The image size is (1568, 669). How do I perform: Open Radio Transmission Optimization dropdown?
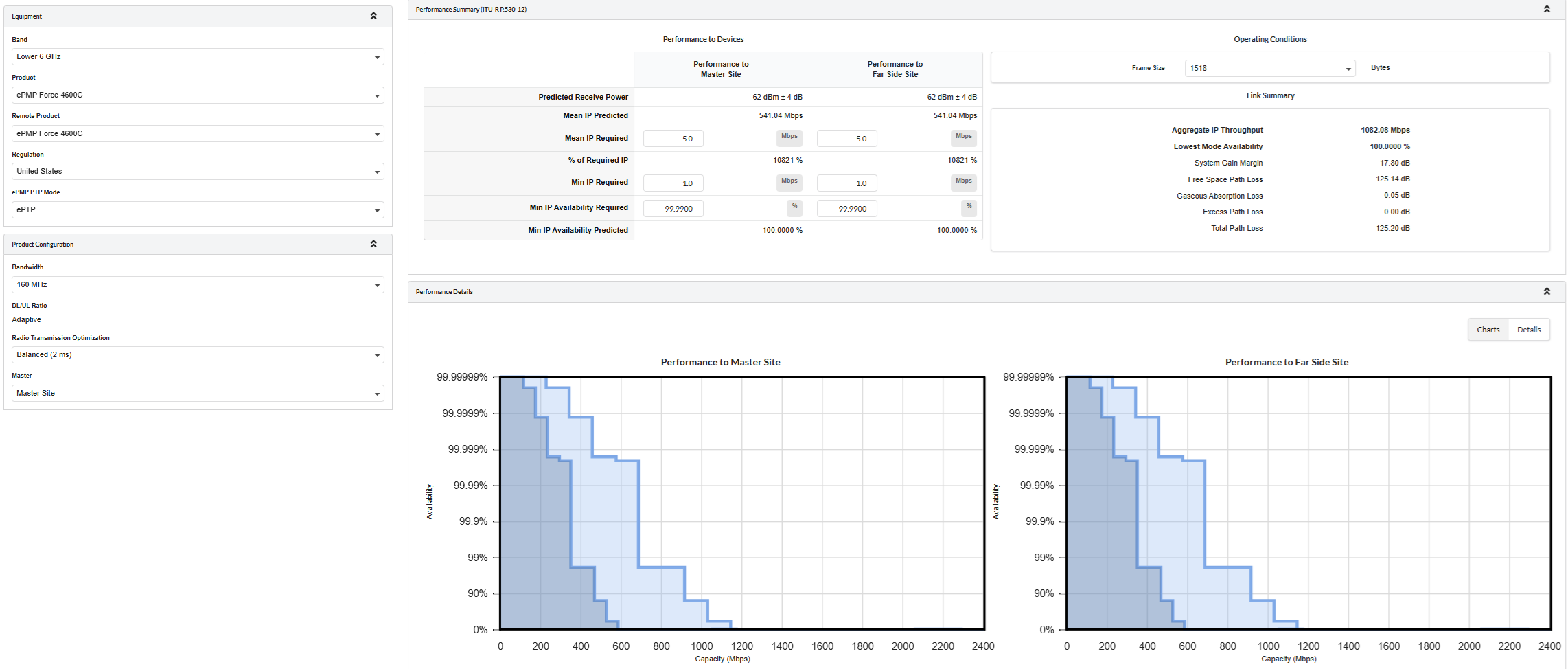198,355
